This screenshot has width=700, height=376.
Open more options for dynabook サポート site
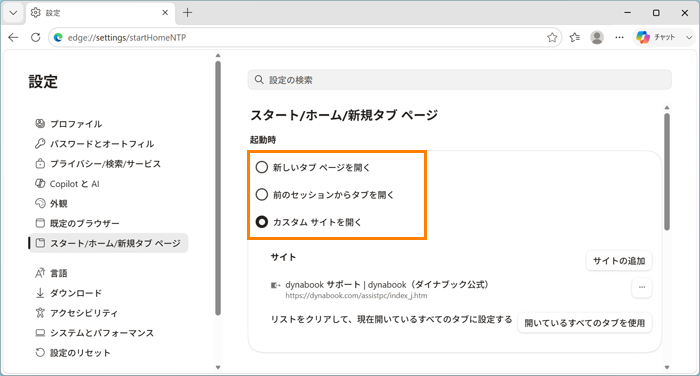[x=642, y=288]
